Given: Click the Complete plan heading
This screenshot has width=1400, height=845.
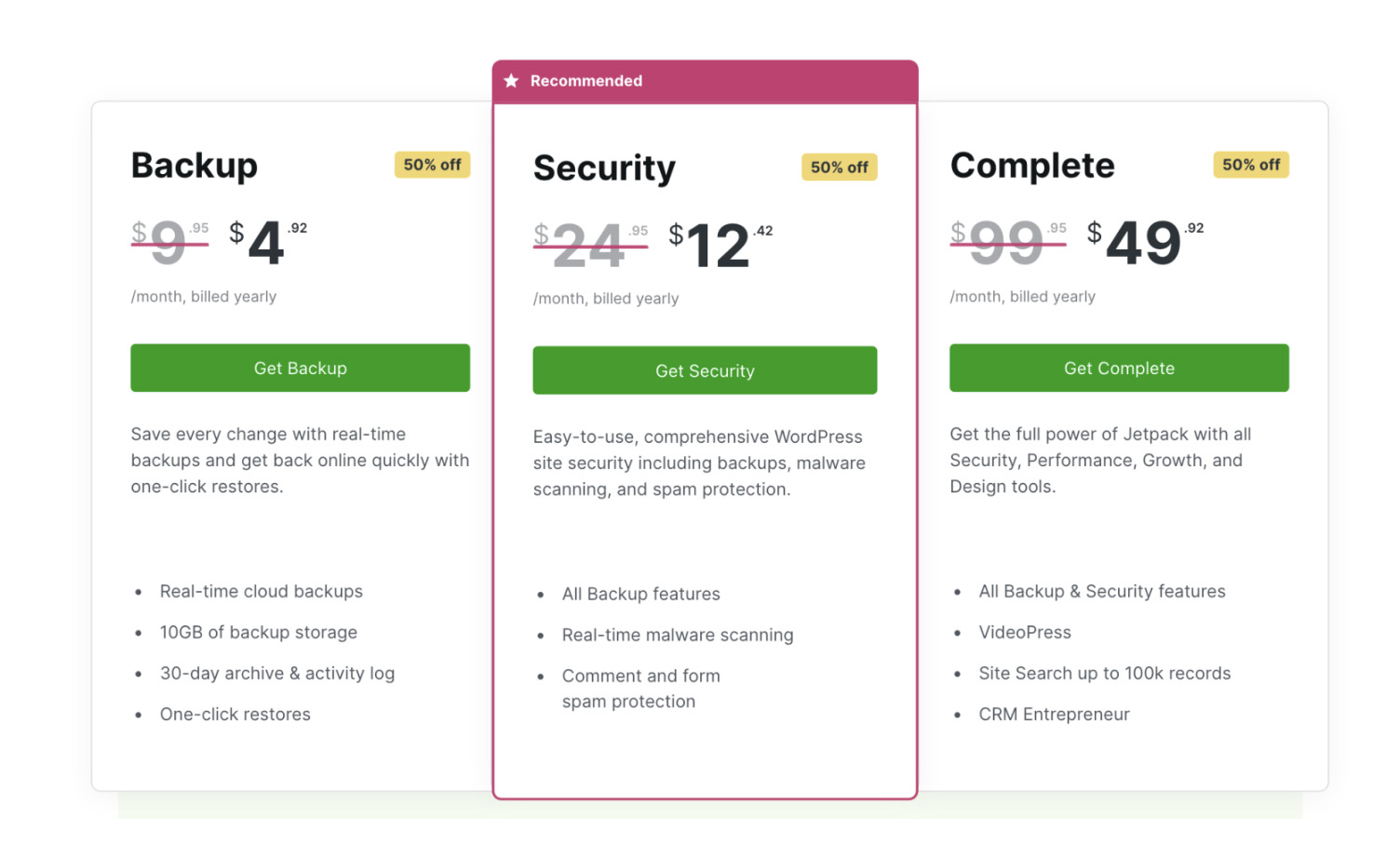Looking at the screenshot, I should (1032, 166).
